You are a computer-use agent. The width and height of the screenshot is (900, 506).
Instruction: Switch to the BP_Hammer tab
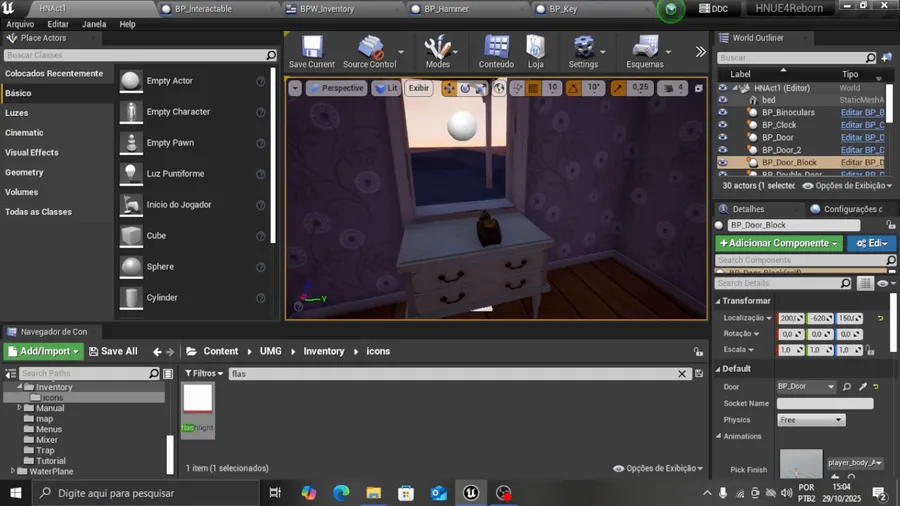(x=446, y=9)
